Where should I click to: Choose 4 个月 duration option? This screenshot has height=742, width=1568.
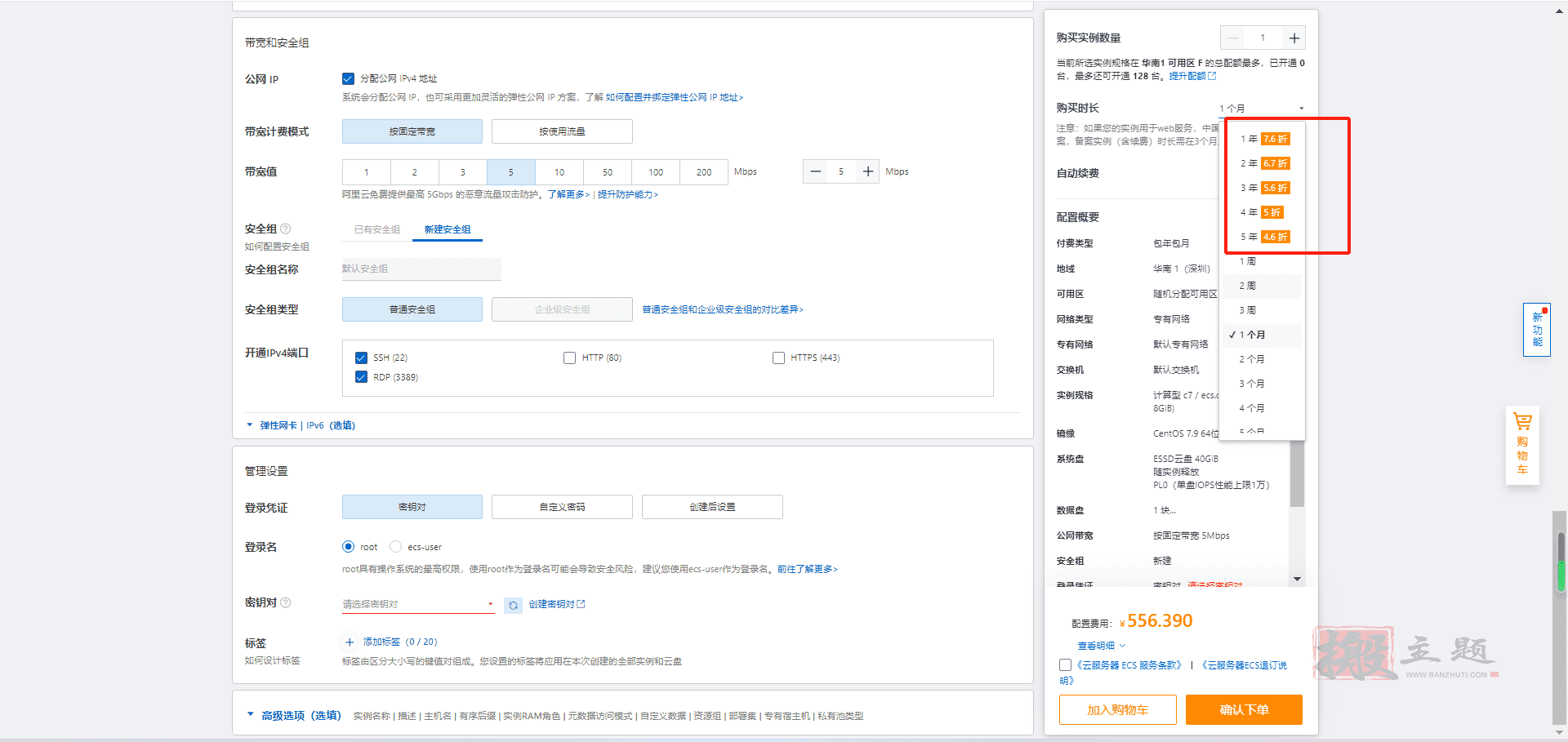pos(1263,408)
